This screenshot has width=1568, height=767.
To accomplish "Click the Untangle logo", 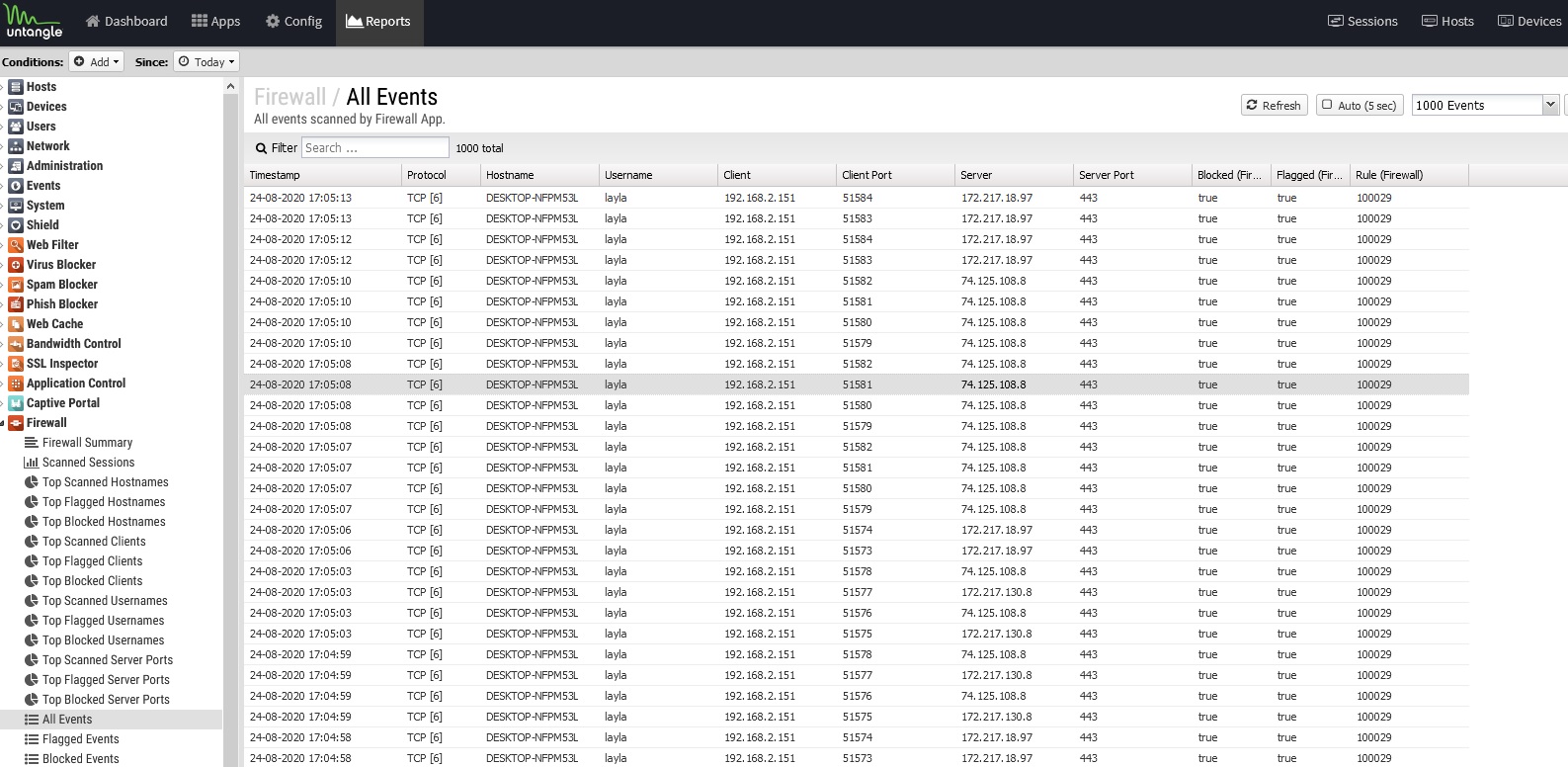I will [x=34, y=23].
